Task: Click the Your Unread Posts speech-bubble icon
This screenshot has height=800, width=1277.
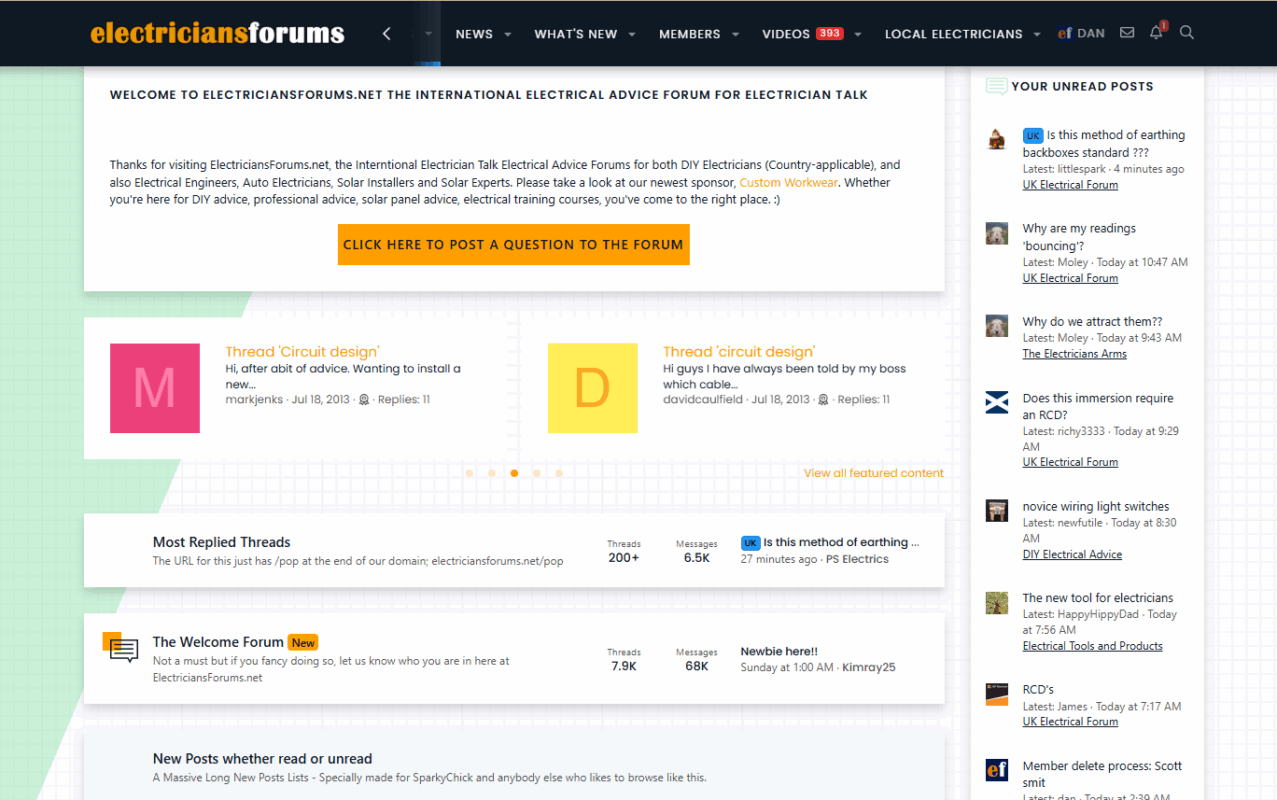Action: coord(996,87)
